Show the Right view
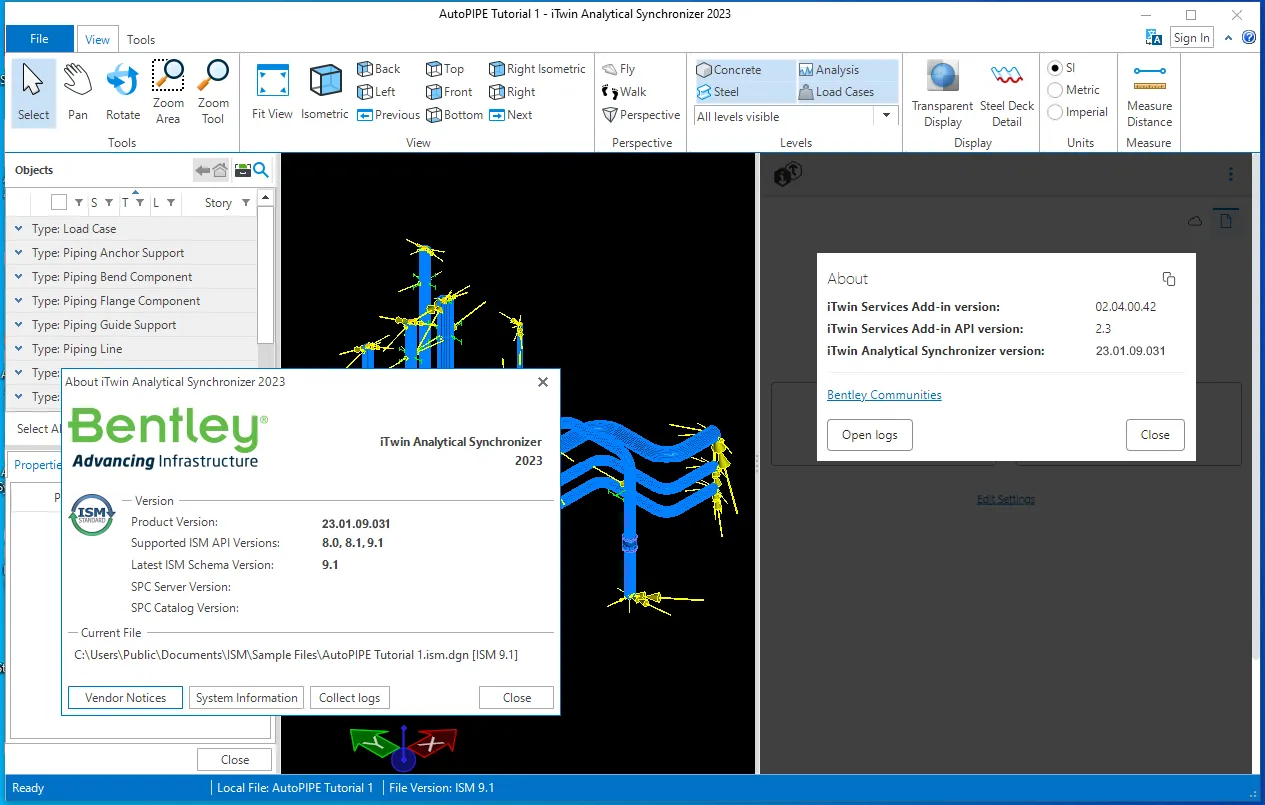 [x=512, y=92]
